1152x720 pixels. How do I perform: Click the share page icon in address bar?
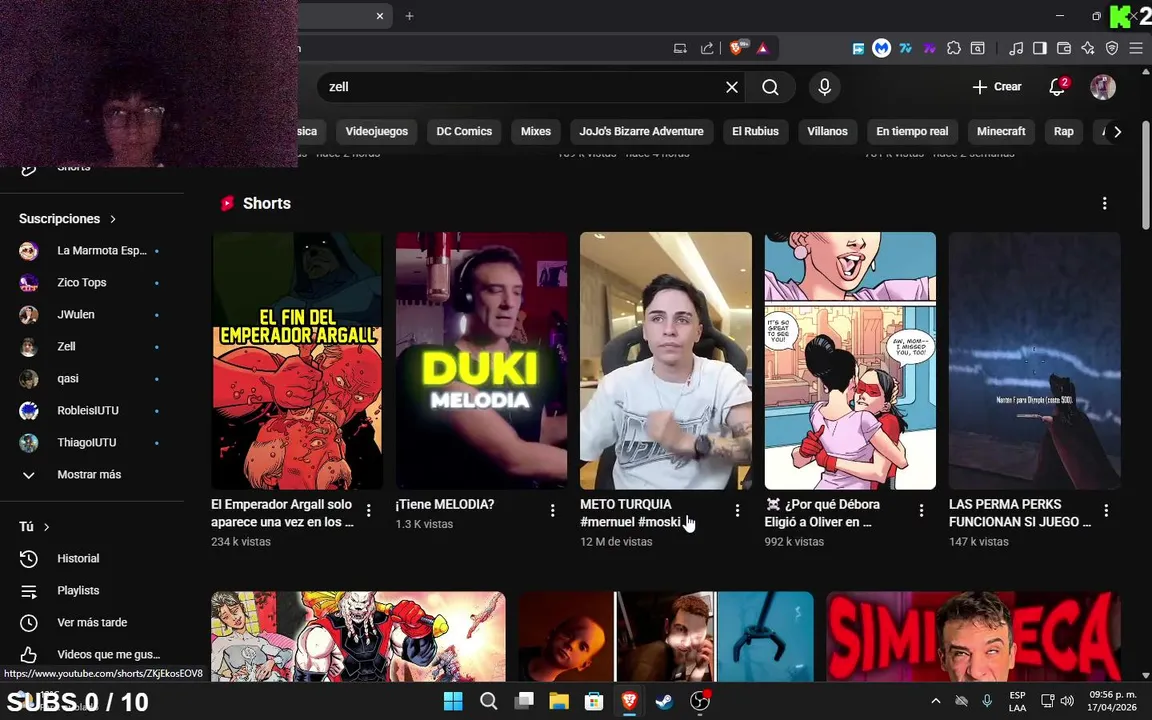(707, 48)
